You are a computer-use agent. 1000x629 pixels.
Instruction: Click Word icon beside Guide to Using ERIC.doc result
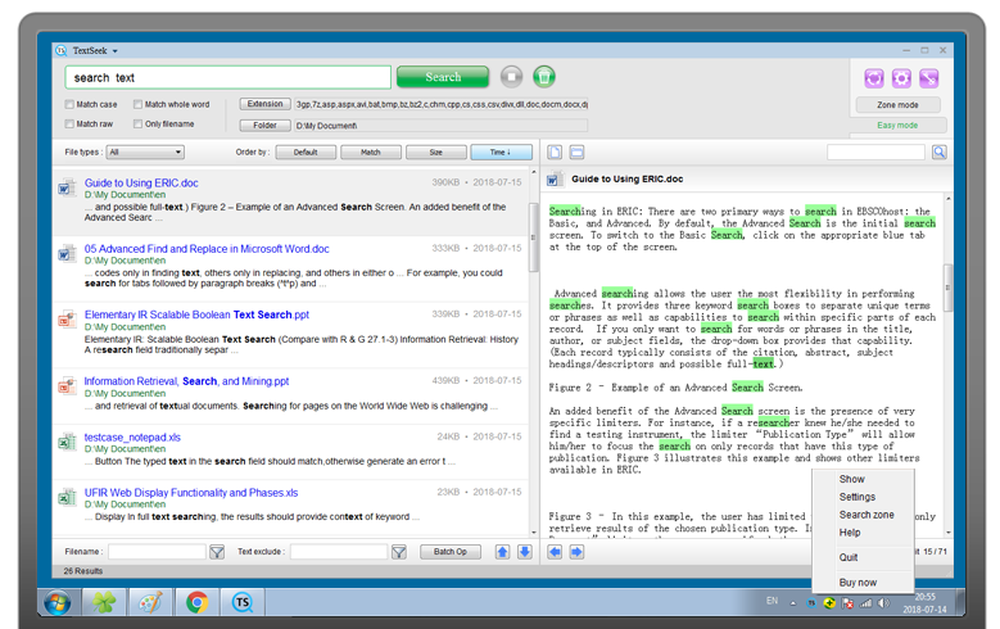point(66,188)
